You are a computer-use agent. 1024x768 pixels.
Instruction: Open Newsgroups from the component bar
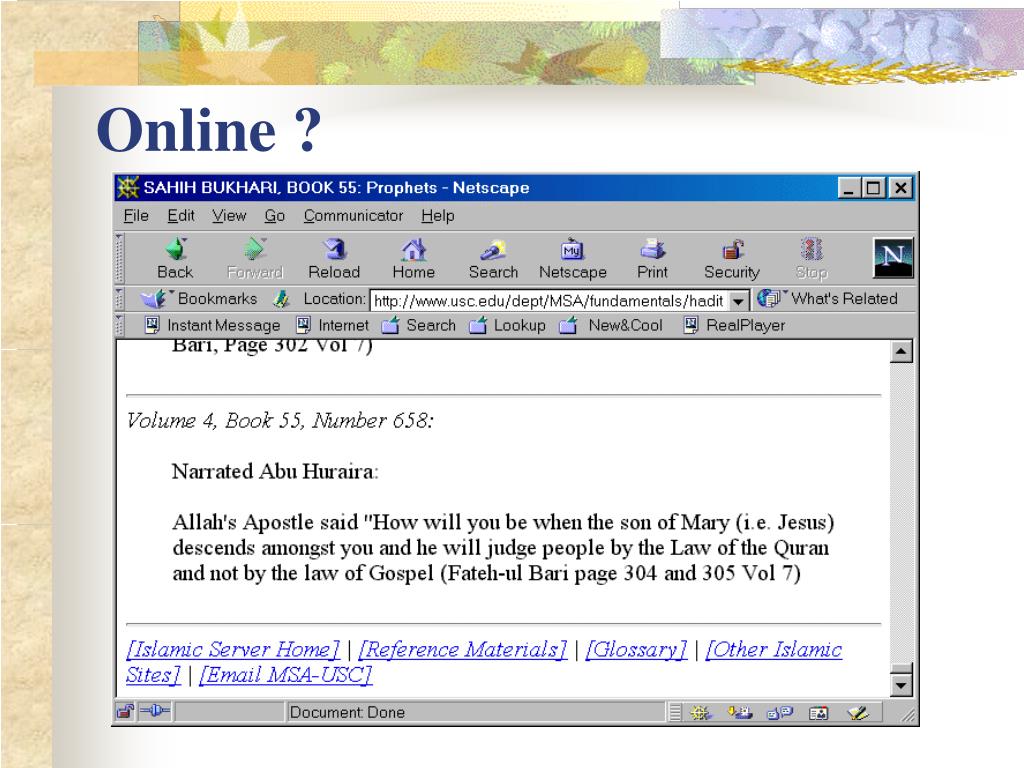click(779, 712)
